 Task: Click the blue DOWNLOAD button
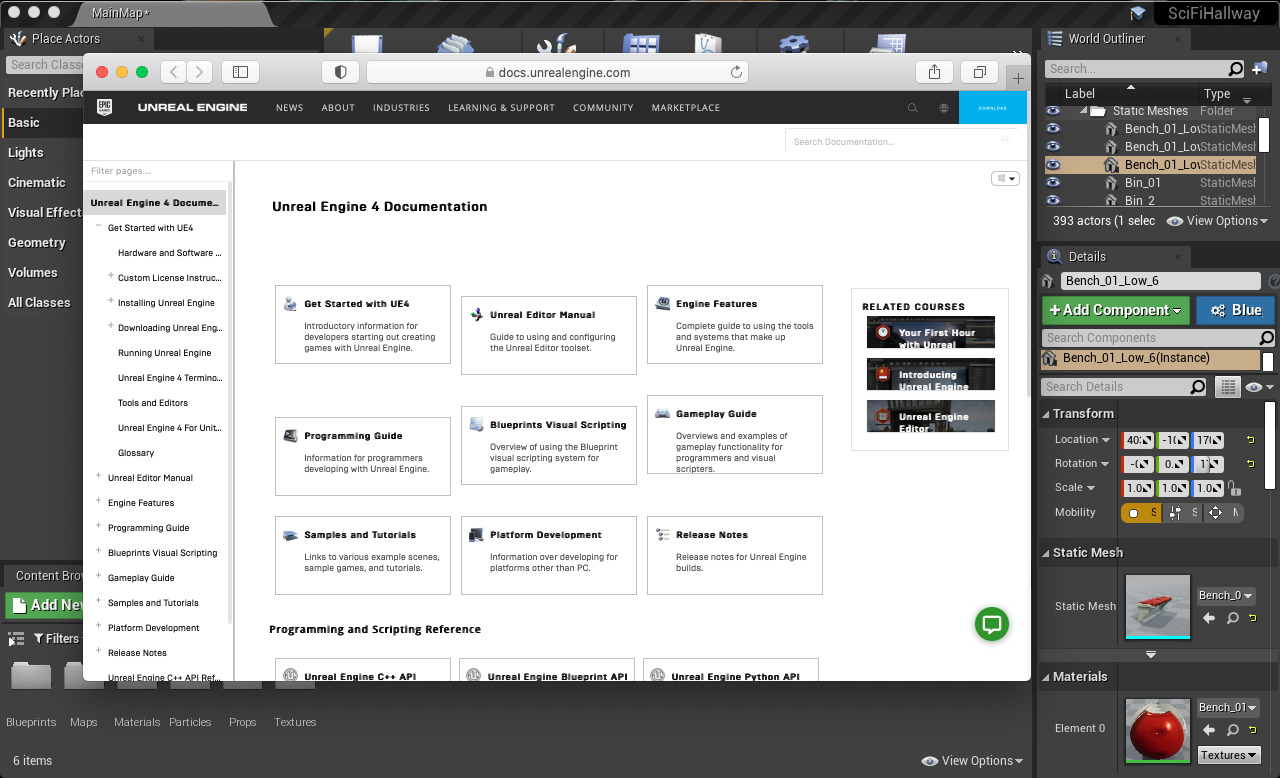point(993,108)
